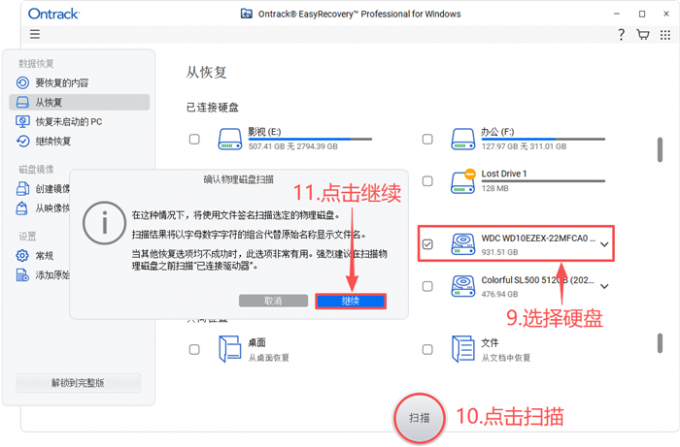Open the shopping cart icon
Viewport: 680px width, 447px height.
click(643, 35)
